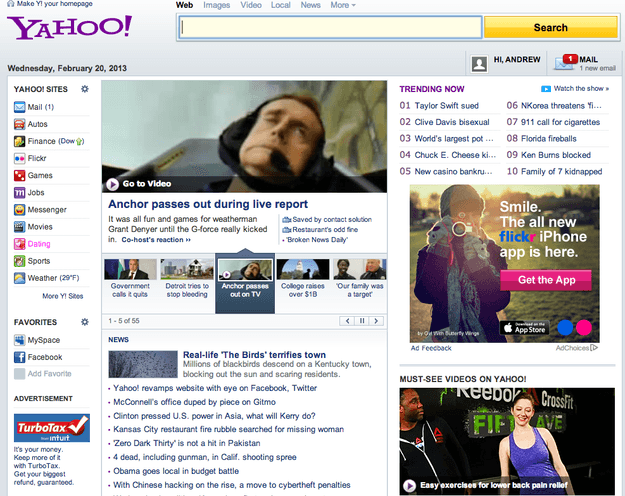Select the Web search tab

pos(185,5)
